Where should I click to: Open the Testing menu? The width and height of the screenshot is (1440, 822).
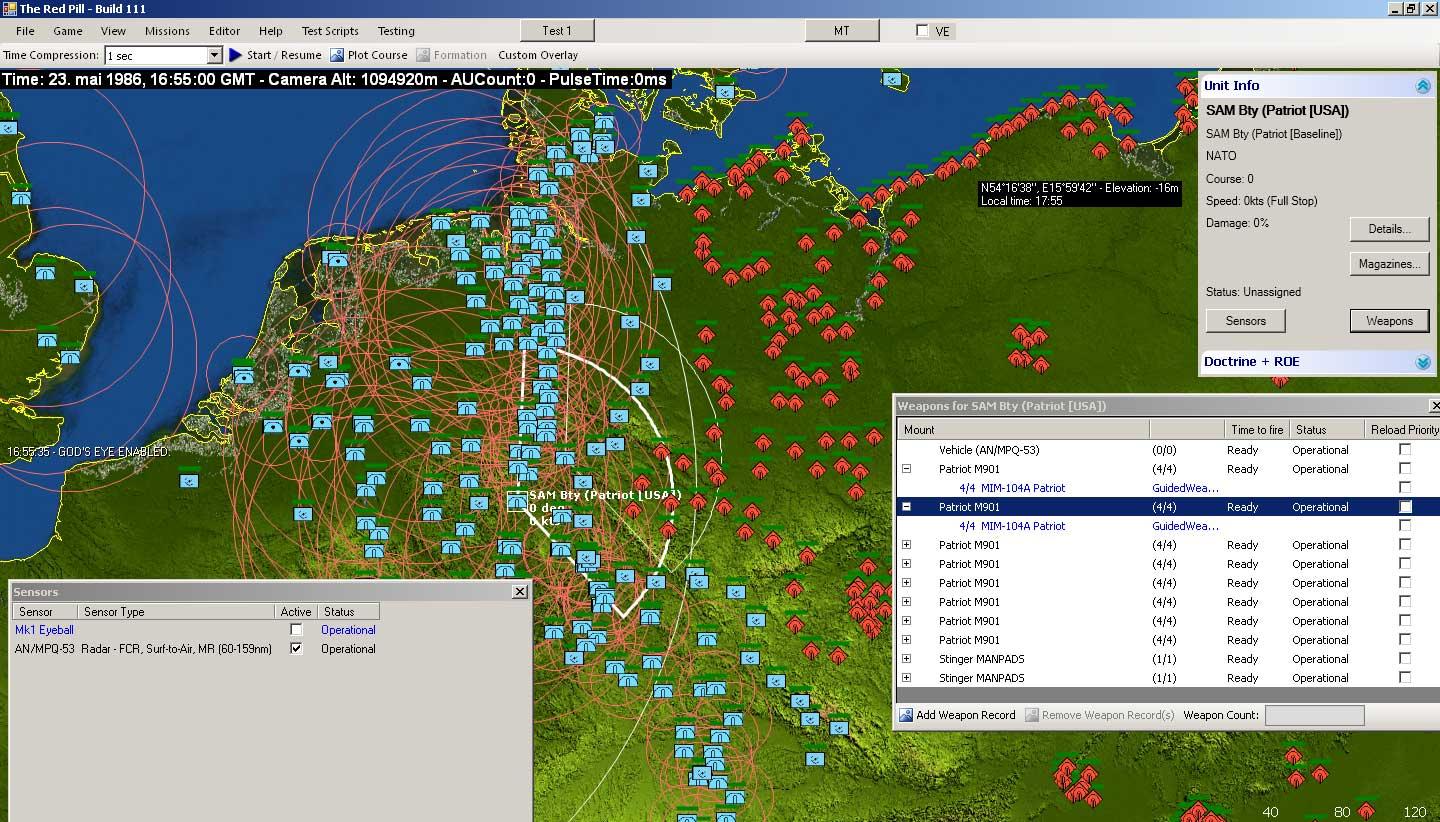coord(396,31)
